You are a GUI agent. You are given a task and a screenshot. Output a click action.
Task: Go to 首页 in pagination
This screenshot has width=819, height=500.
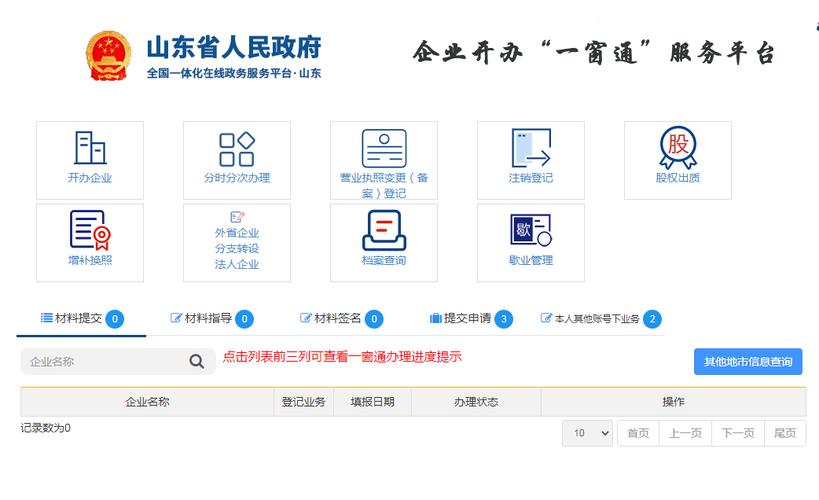tap(638, 433)
